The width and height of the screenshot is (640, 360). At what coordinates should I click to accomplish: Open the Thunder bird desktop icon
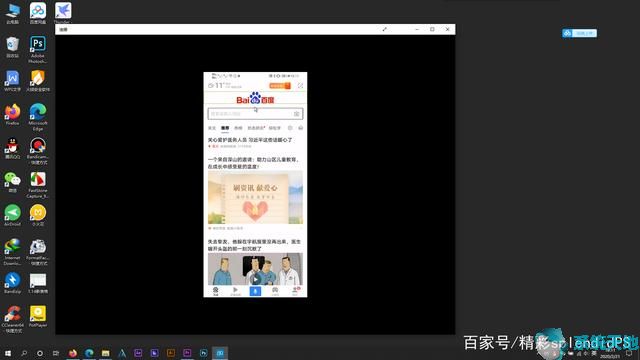62,13
